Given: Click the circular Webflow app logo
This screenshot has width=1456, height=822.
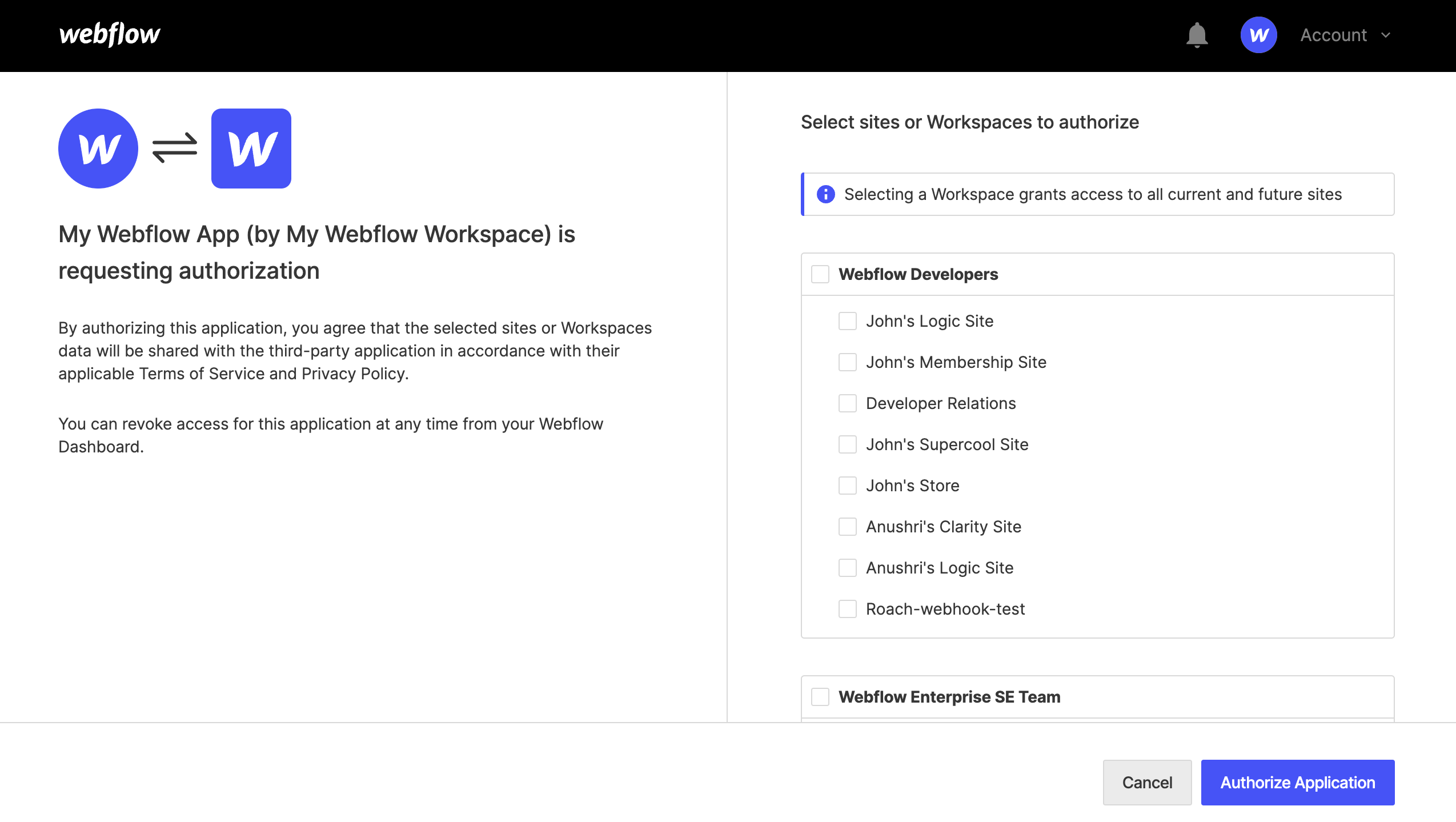Looking at the screenshot, I should coord(98,149).
